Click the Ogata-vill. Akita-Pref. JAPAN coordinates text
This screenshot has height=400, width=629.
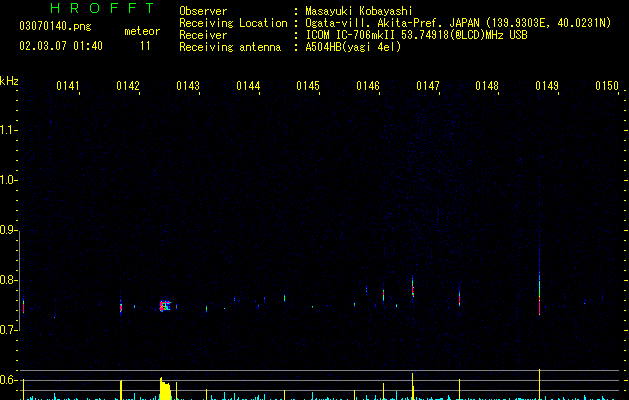(458, 23)
